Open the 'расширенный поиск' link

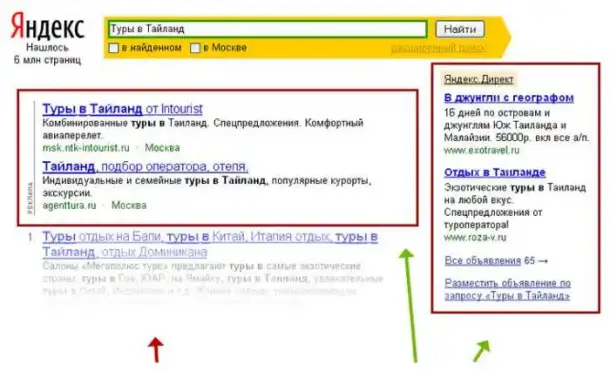[x=438, y=48]
